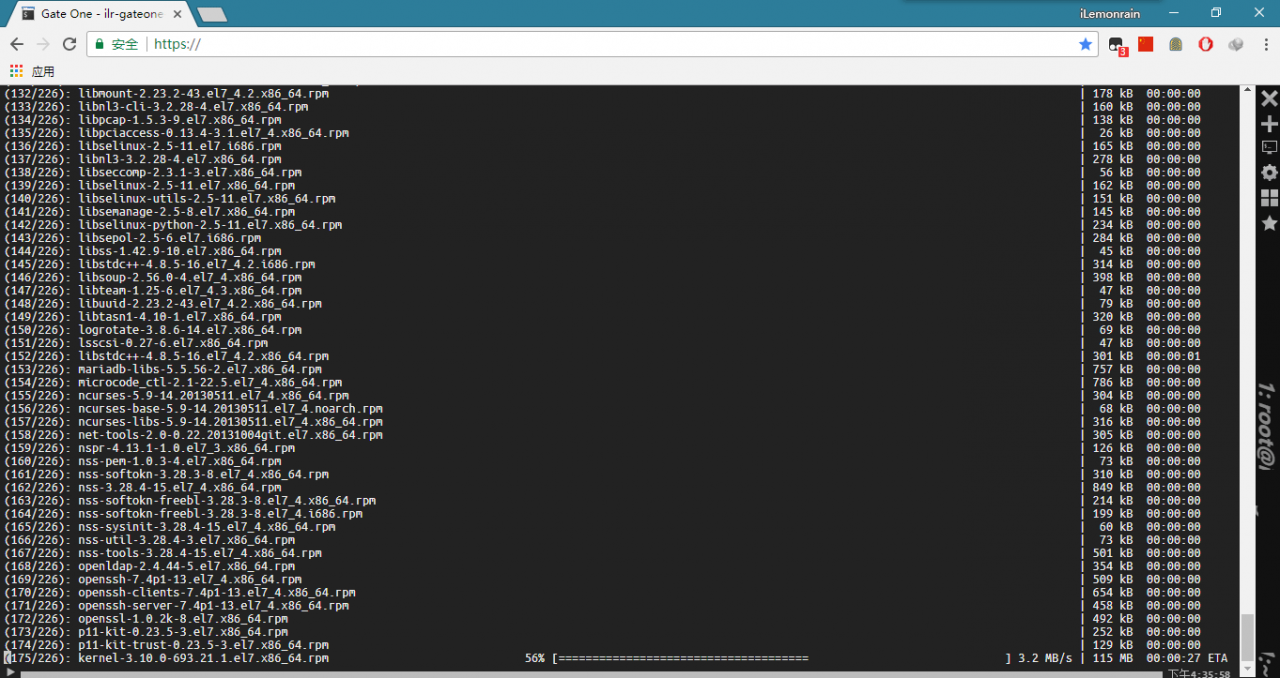The width and height of the screenshot is (1280, 678).
Task: Open Gate One bookmarks star
Action: (1269, 223)
